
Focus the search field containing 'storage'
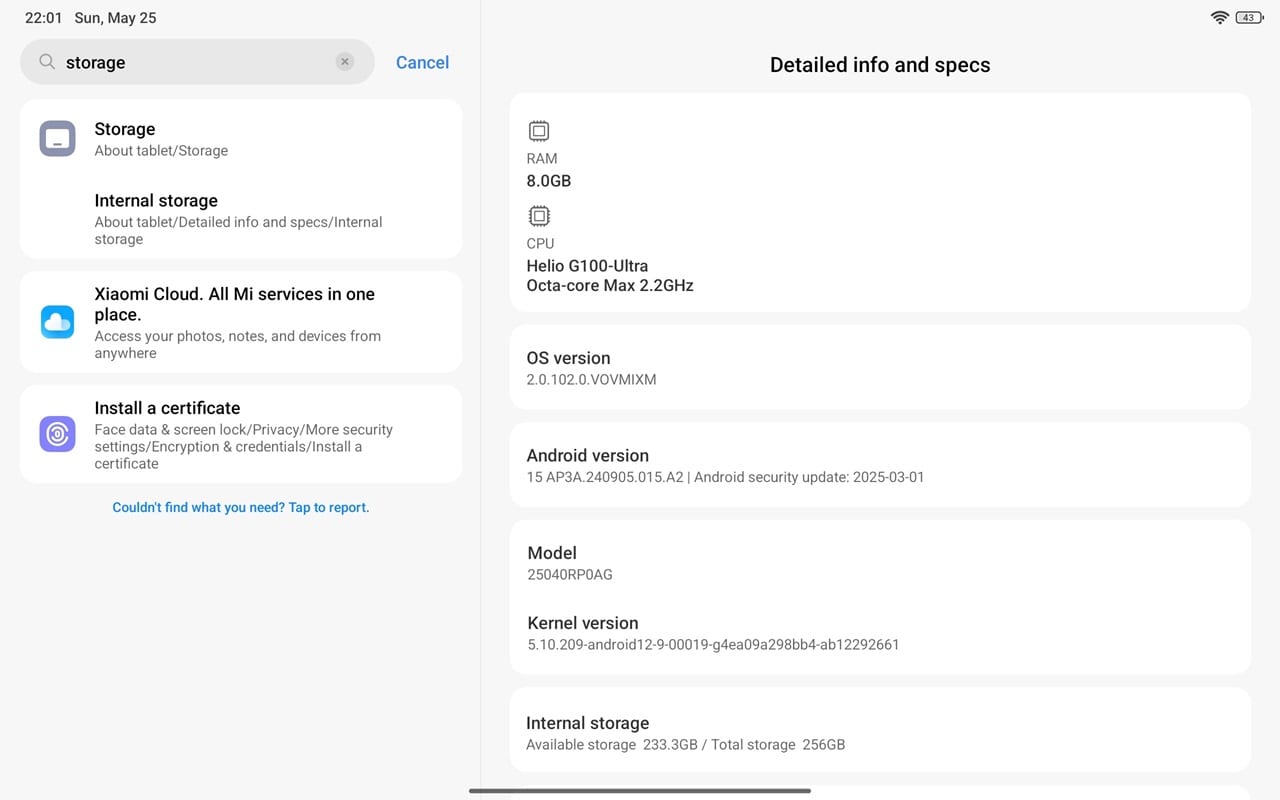(195, 62)
